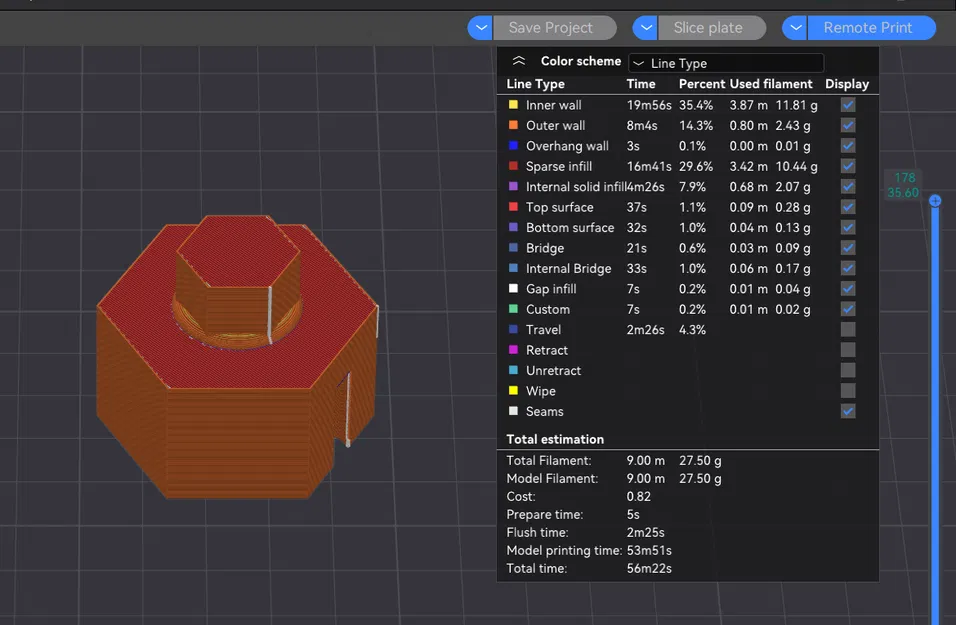Click the Model printing time value 53m51s
956x625 pixels.
tap(649, 551)
